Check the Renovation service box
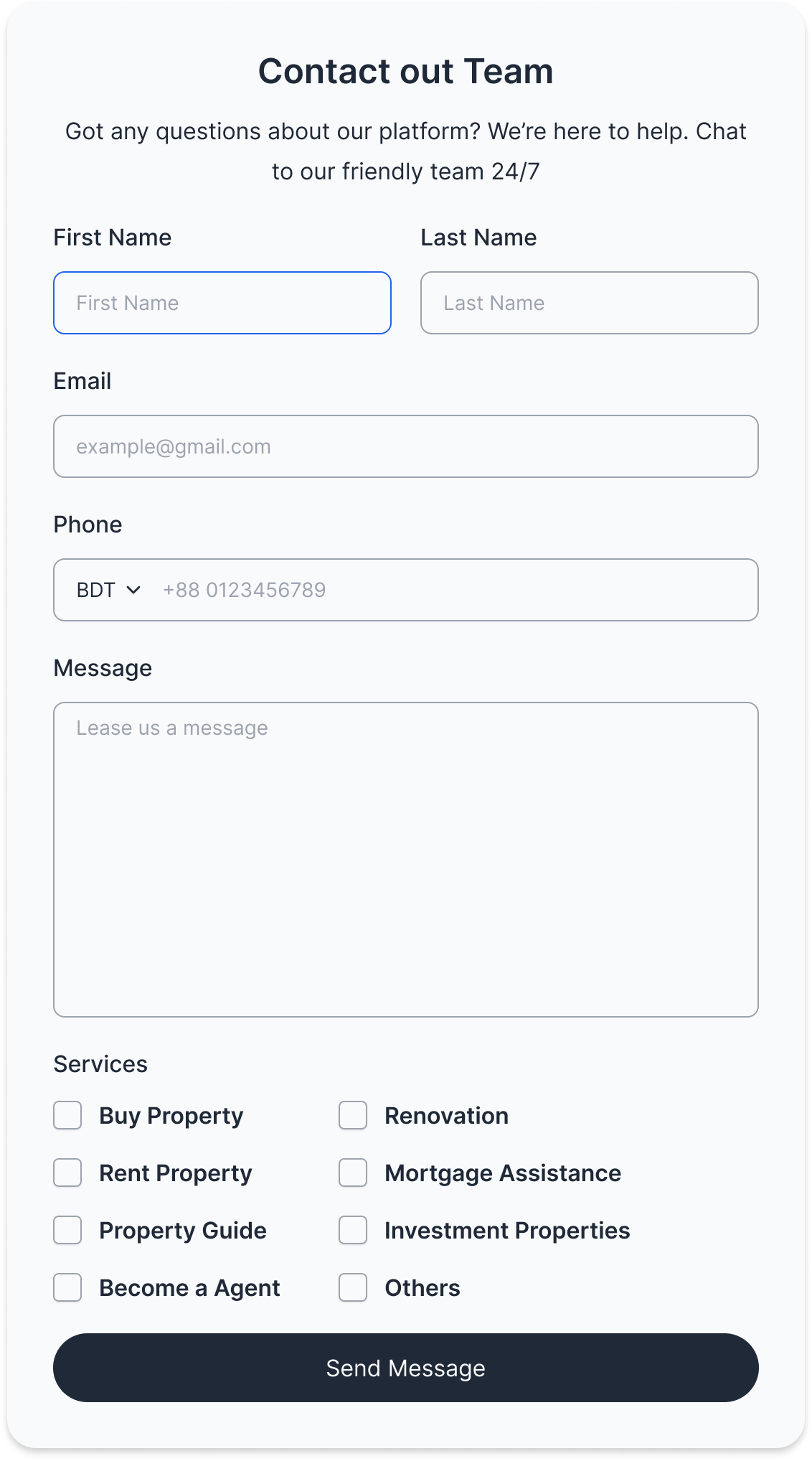The height and width of the screenshot is (1461, 812). pyautogui.click(x=353, y=1116)
